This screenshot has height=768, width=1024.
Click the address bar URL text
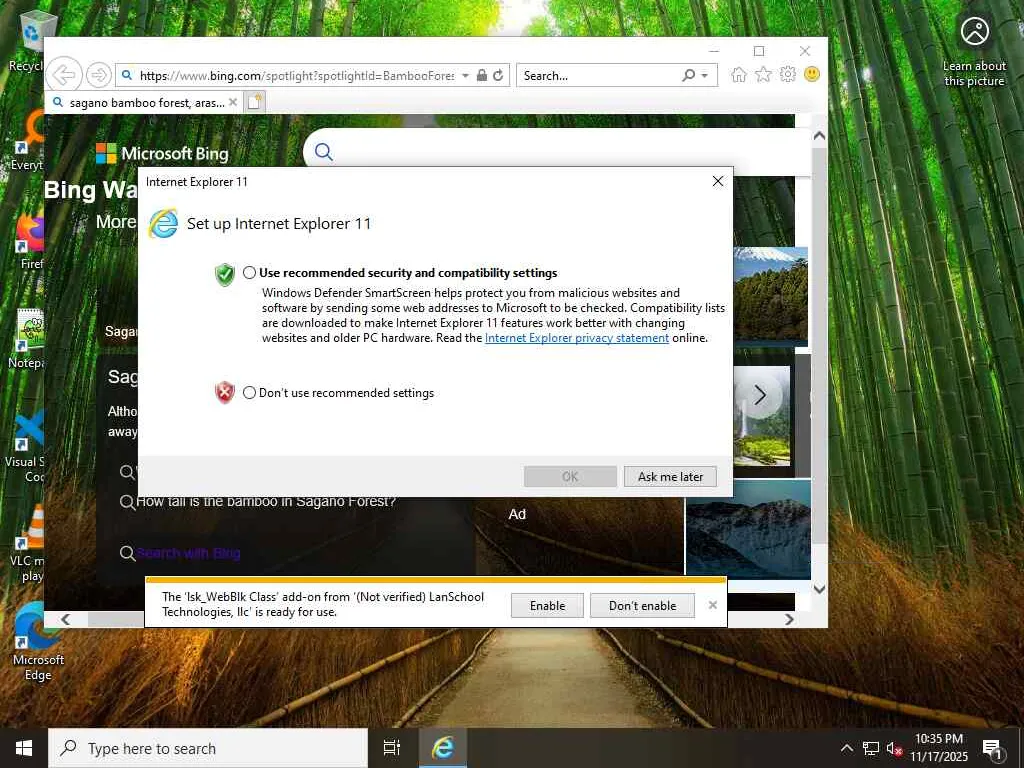[x=297, y=76]
